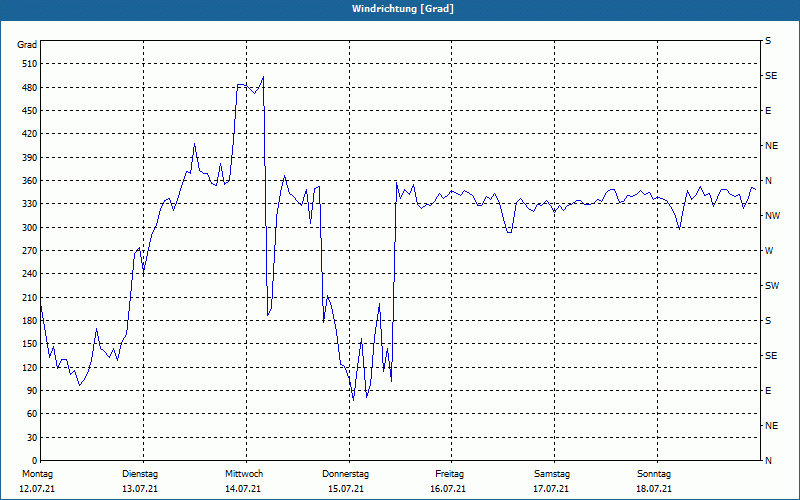
Task: Select the y-axis value 510
Action: pos(30,64)
